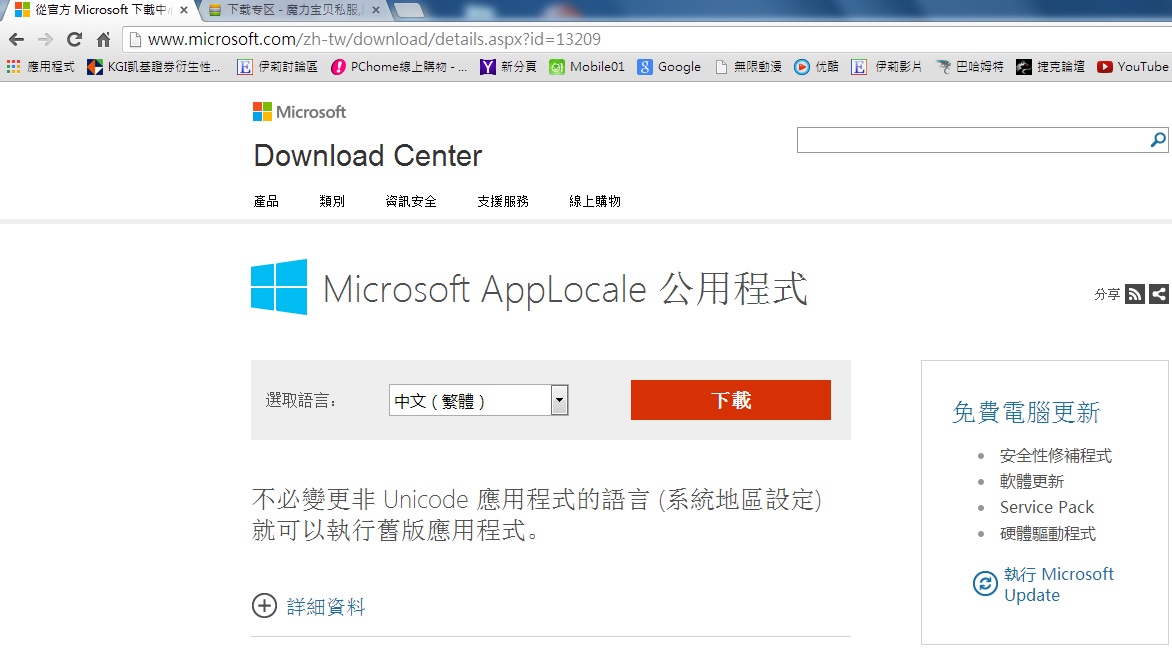The image size is (1172, 669).
Task: Open a new browser tab
Action: click(x=408, y=10)
